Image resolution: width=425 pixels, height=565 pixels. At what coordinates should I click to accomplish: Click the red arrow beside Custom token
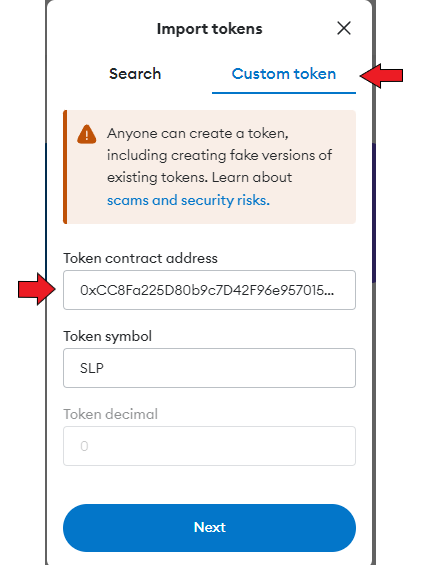click(381, 76)
